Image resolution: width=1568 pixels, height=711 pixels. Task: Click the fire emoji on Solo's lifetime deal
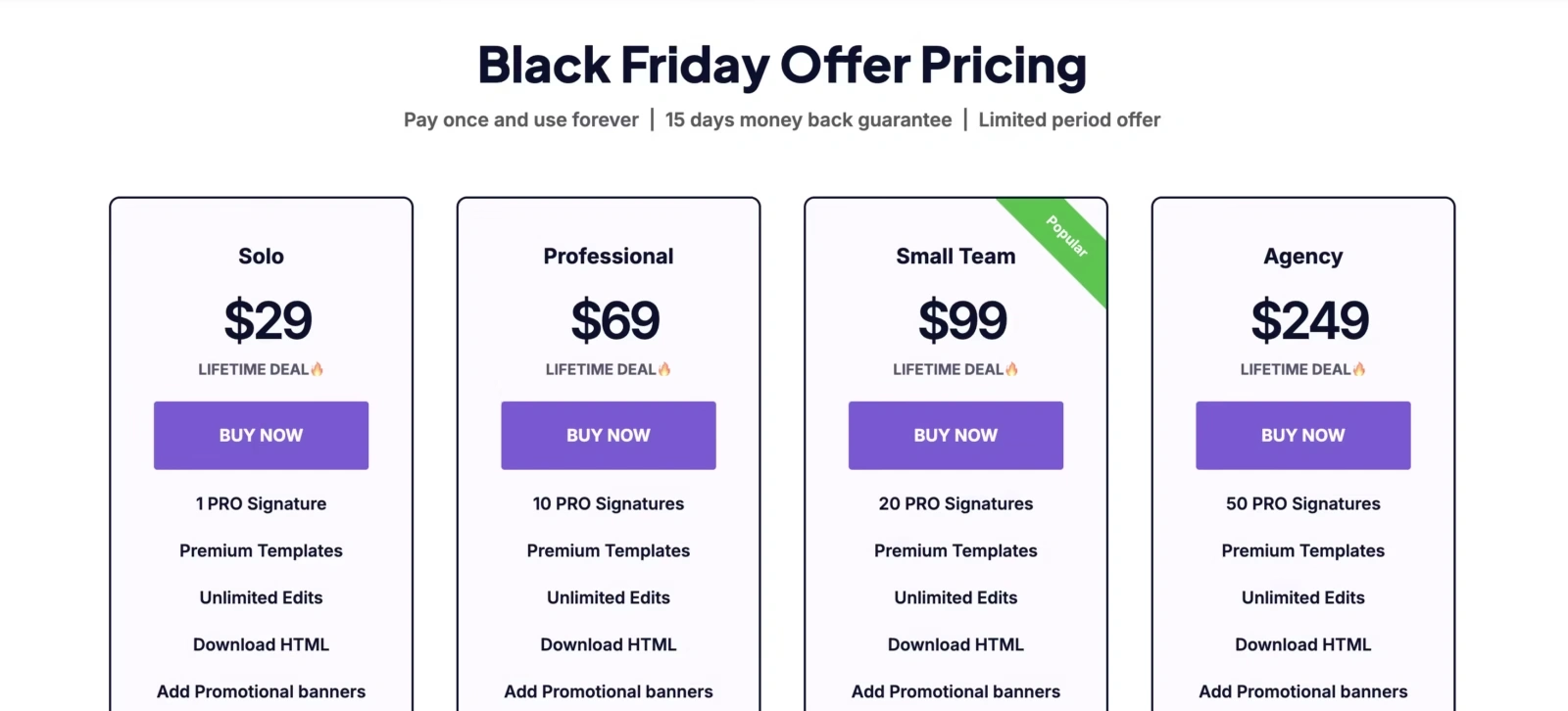(318, 369)
